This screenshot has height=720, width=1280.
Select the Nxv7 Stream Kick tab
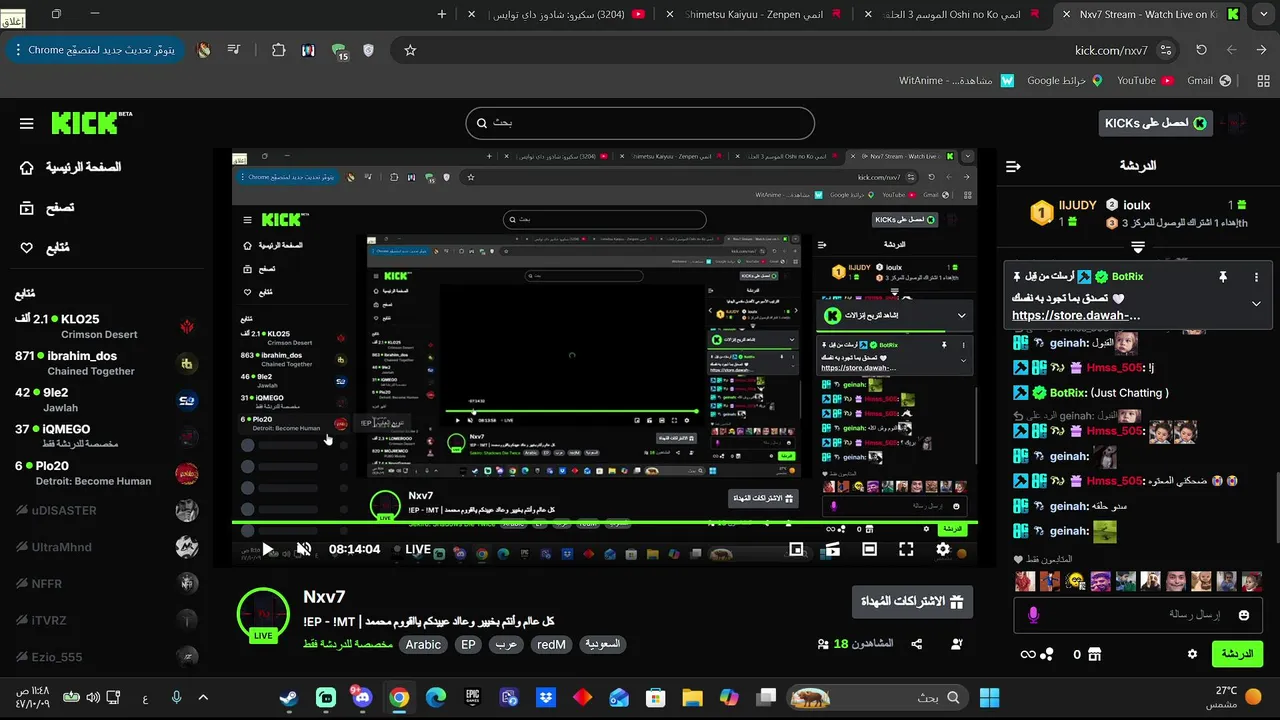(1150, 14)
